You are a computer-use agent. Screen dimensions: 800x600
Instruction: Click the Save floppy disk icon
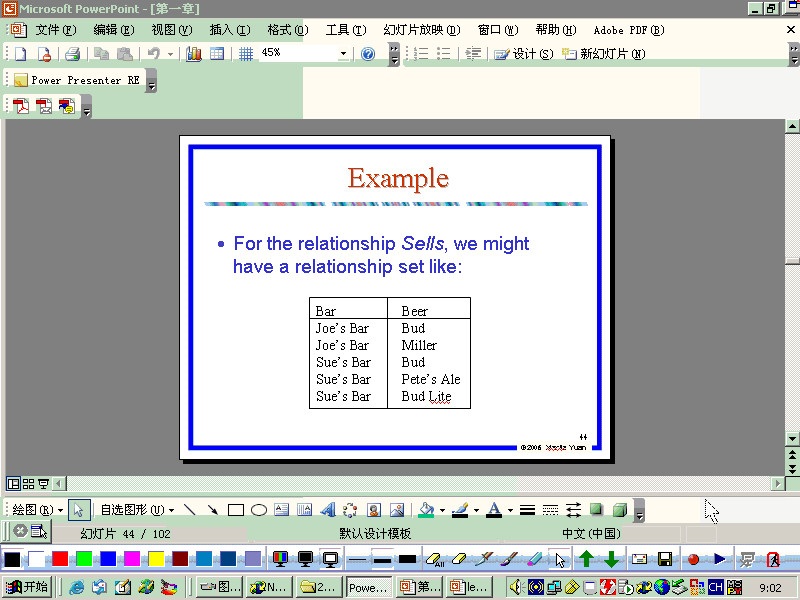665,559
